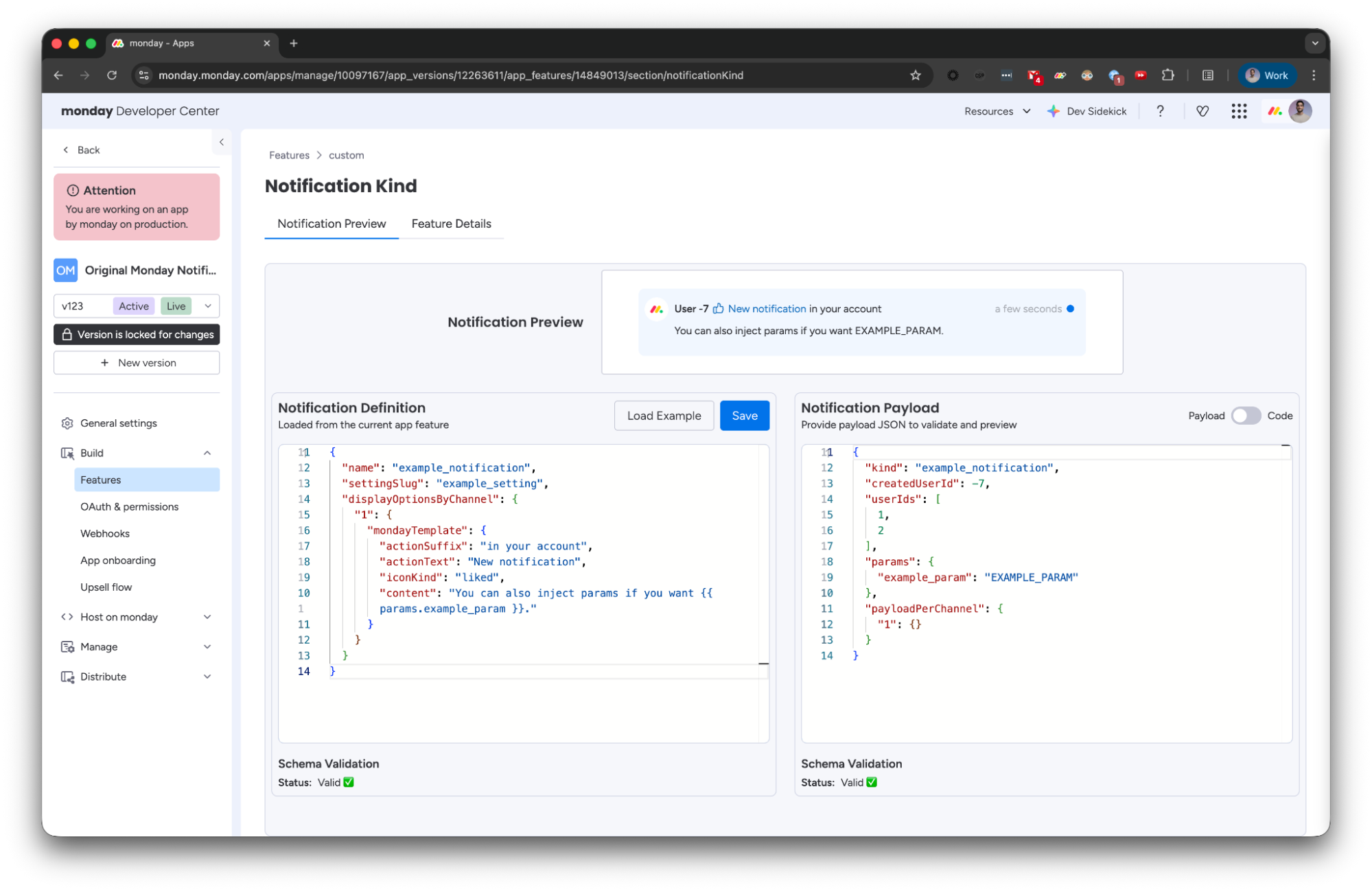This screenshot has width=1372, height=892.
Task: Click the Distribute sidebar icon
Action: [x=67, y=677]
